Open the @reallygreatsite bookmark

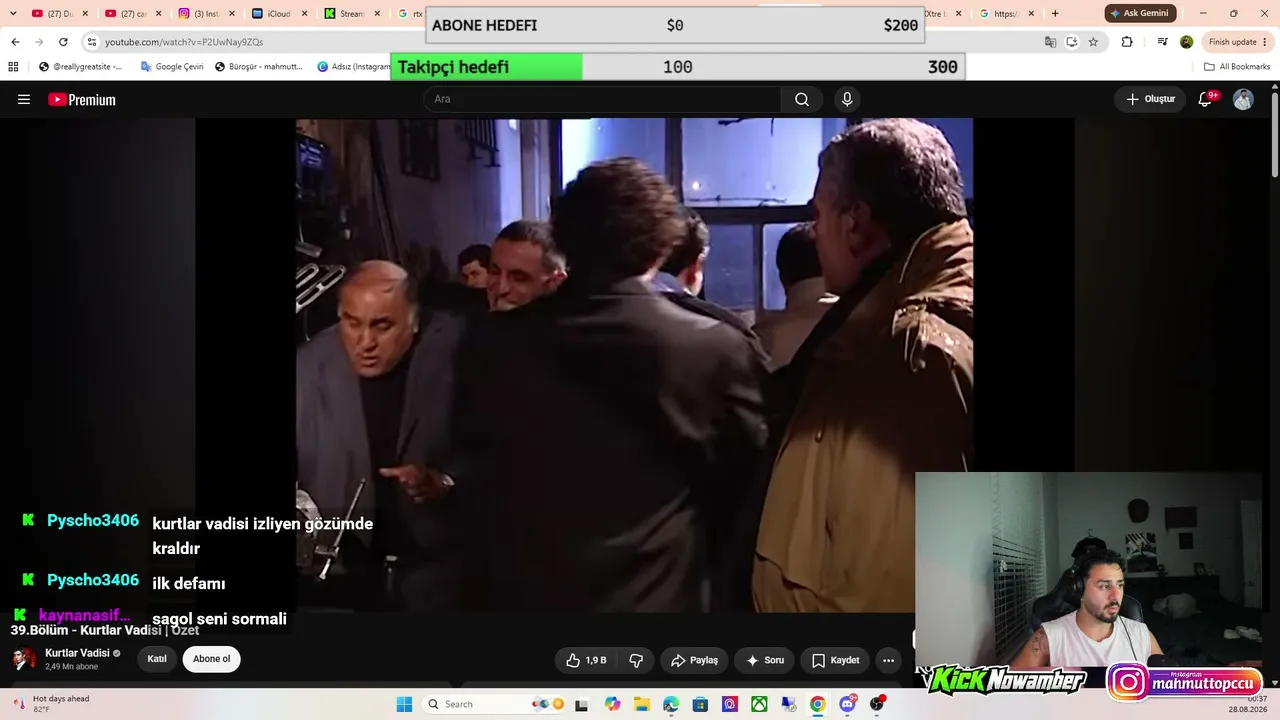[80, 67]
